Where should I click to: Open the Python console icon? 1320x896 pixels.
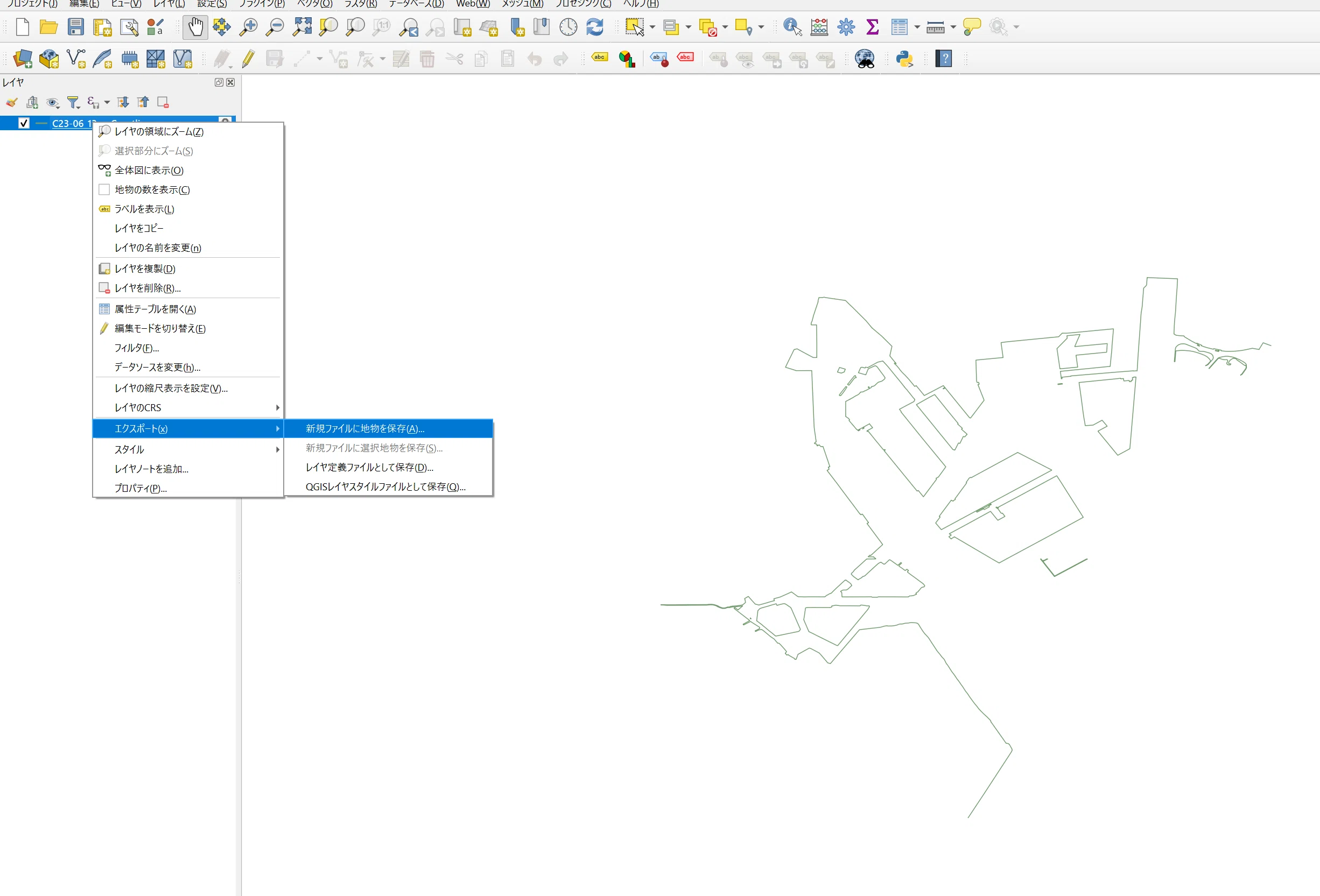click(904, 59)
